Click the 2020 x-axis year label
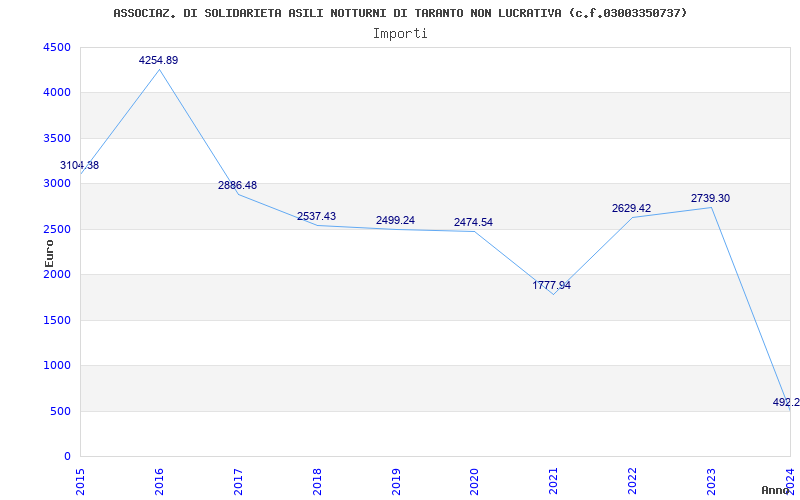The width and height of the screenshot is (800, 500). [x=474, y=482]
